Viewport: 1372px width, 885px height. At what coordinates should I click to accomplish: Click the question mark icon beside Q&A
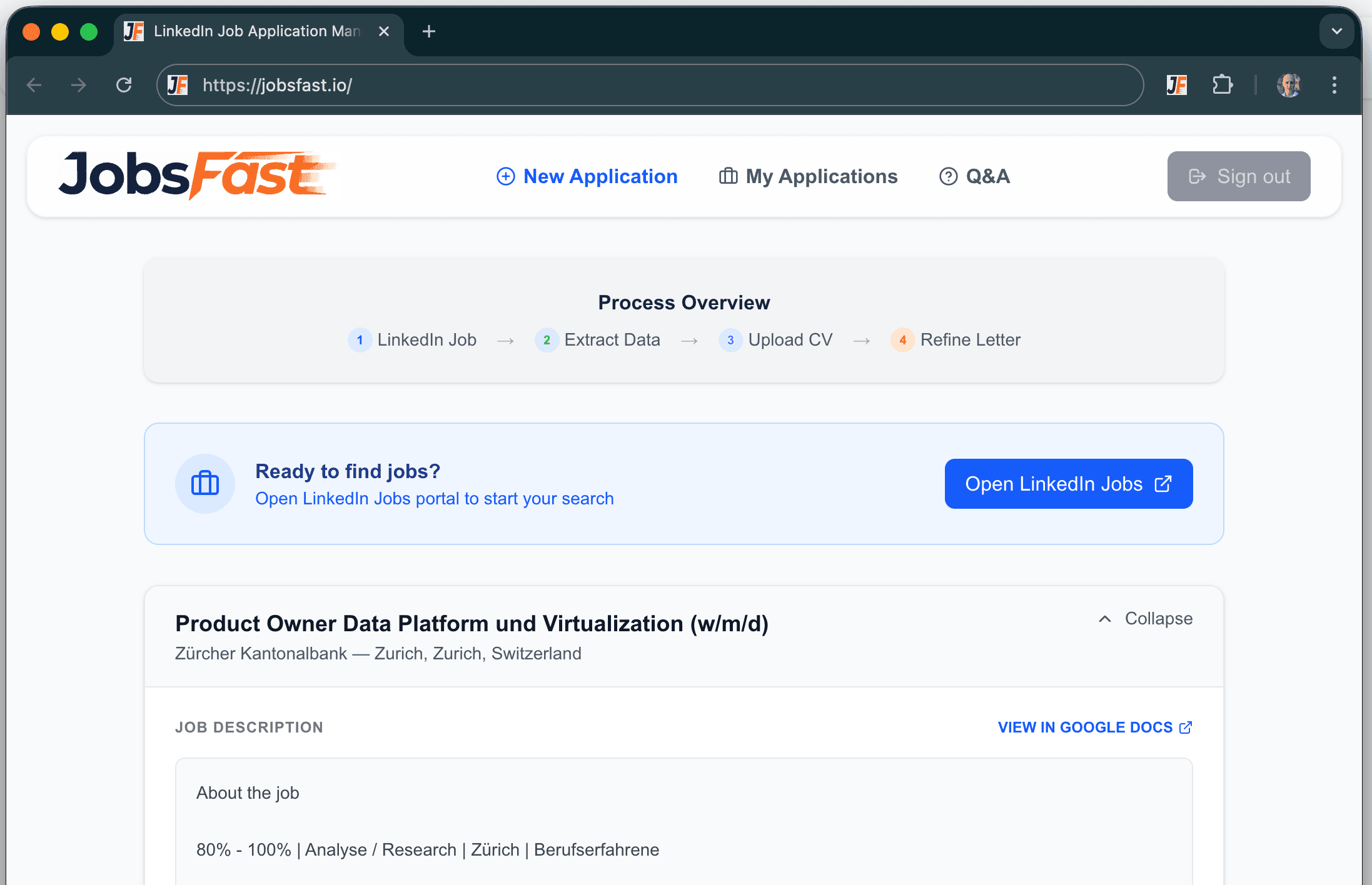(x=947, y=176)
